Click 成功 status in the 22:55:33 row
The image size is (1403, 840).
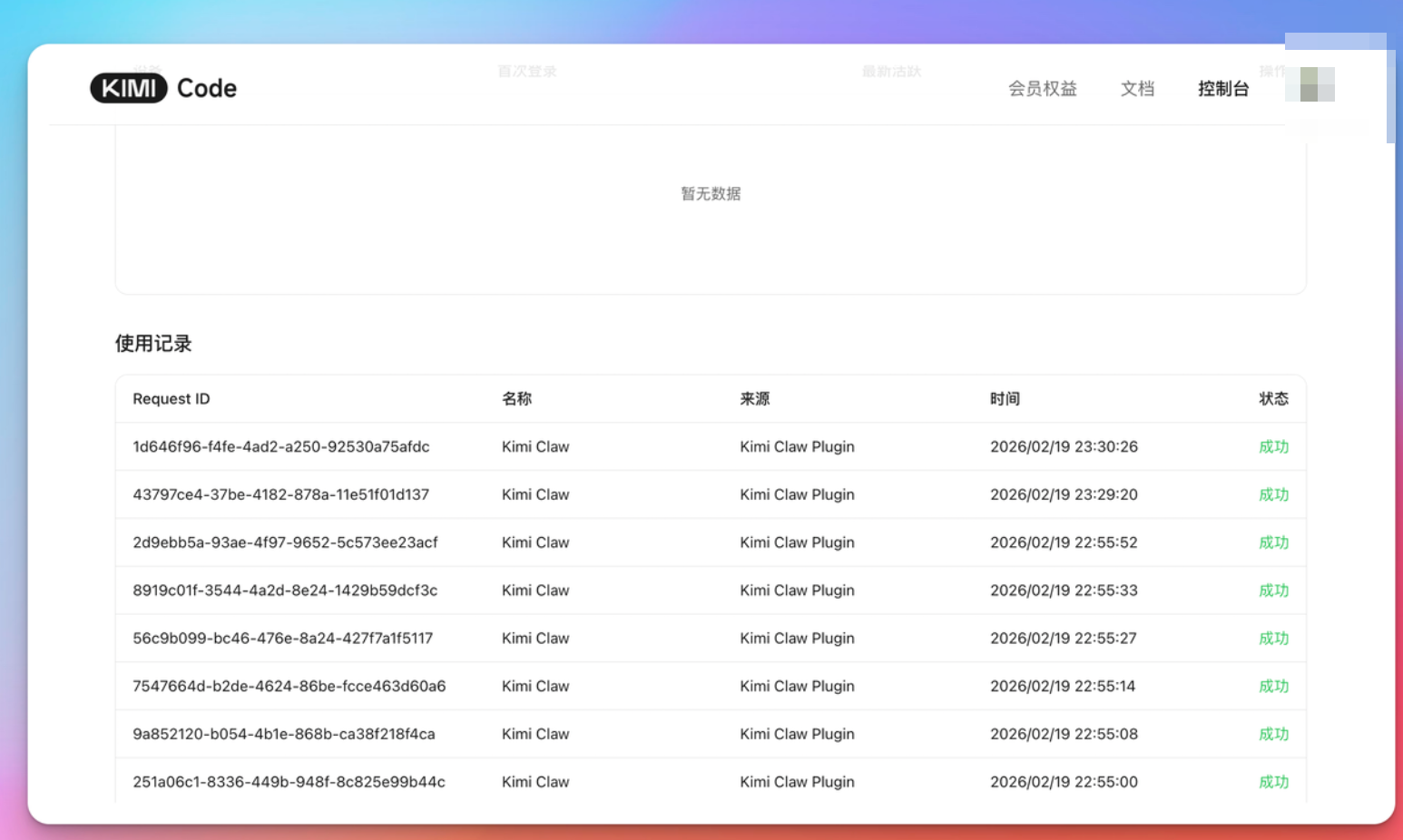1273,591
